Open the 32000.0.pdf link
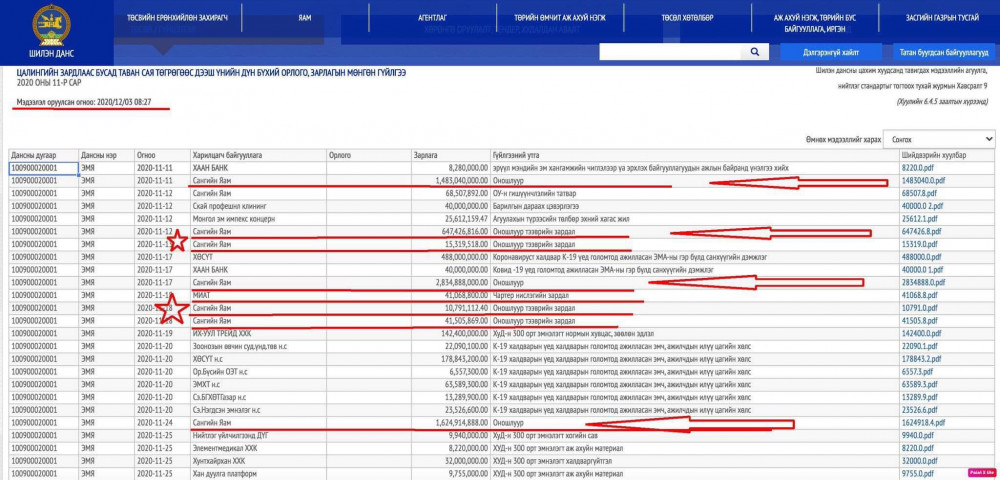 pyautogui.click(x=918, y=461)
